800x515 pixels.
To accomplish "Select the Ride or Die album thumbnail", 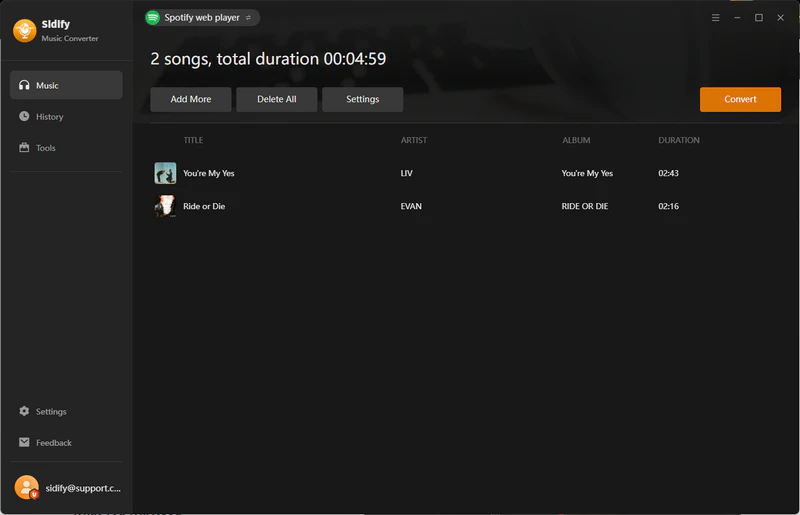I will 165,206.
